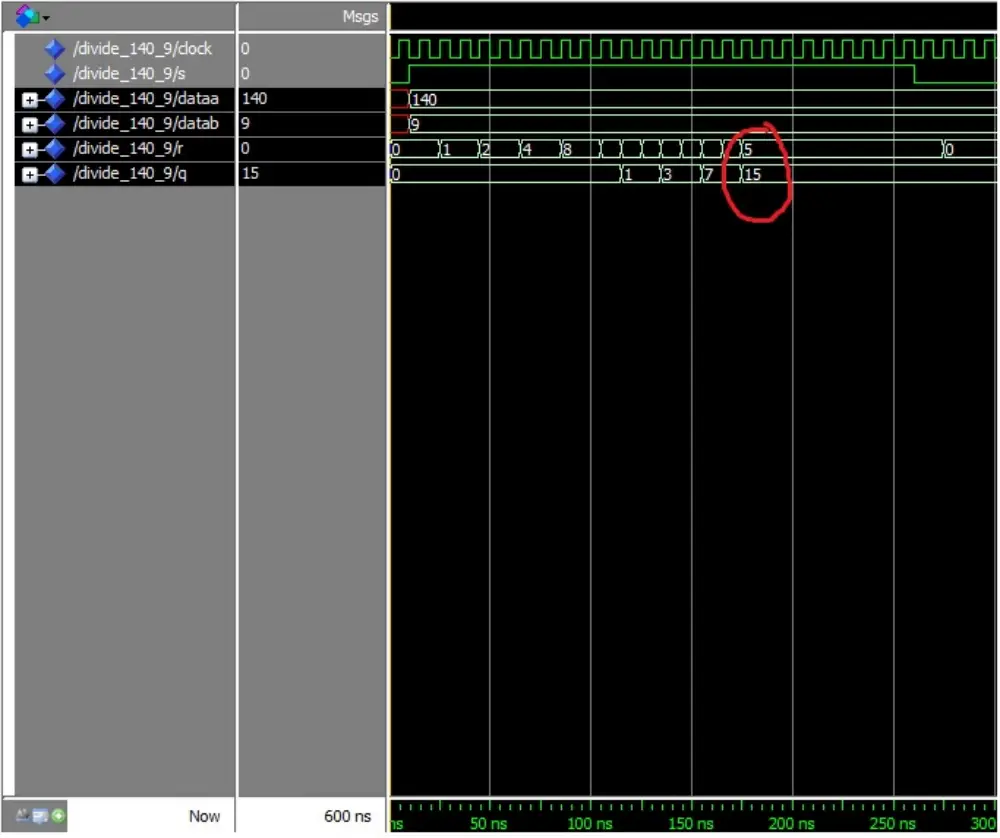Click the value 3 segment on q waveform
This screenshot has height=838, width=1000.
680,175
